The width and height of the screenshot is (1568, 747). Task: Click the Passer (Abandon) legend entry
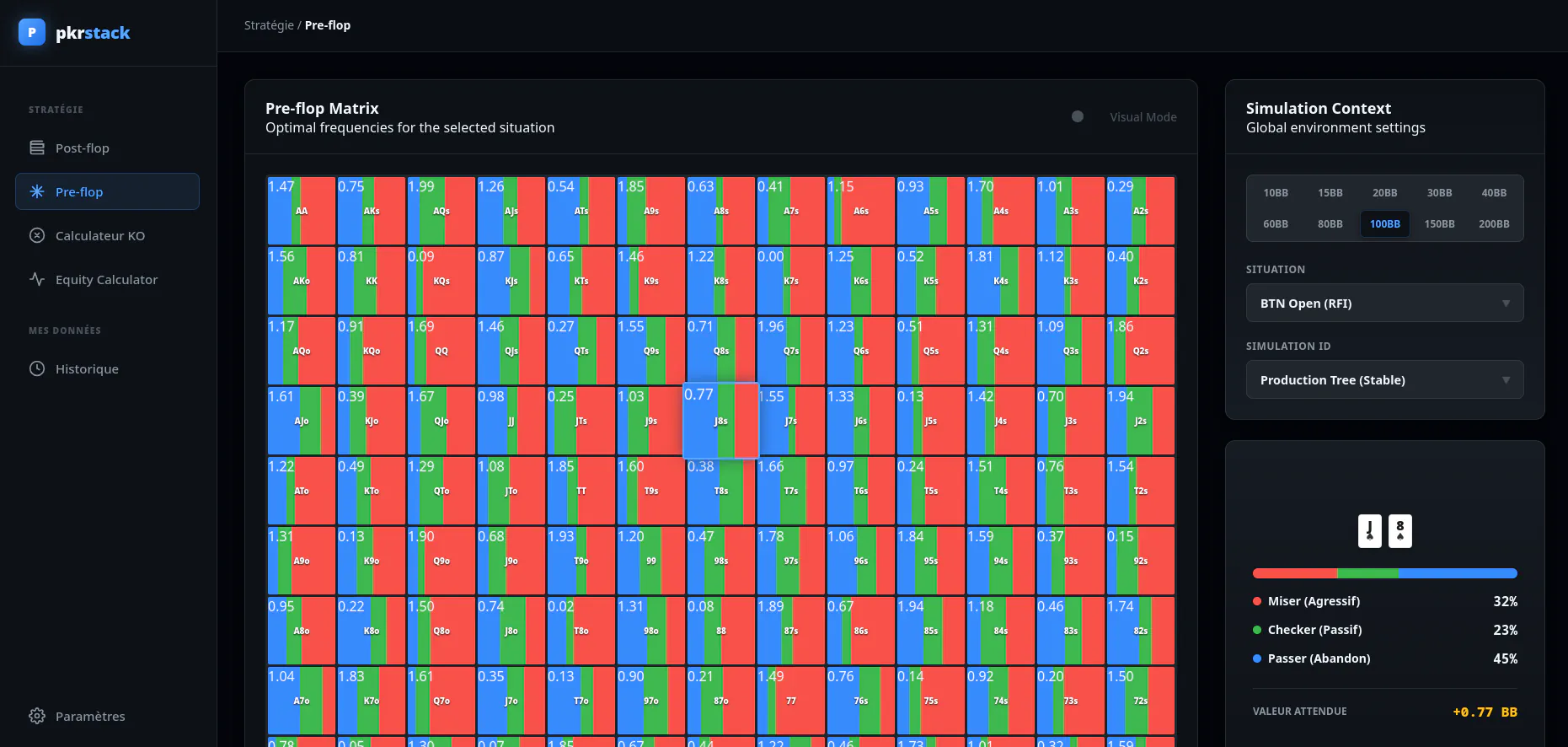click(x=1385, y=658)
